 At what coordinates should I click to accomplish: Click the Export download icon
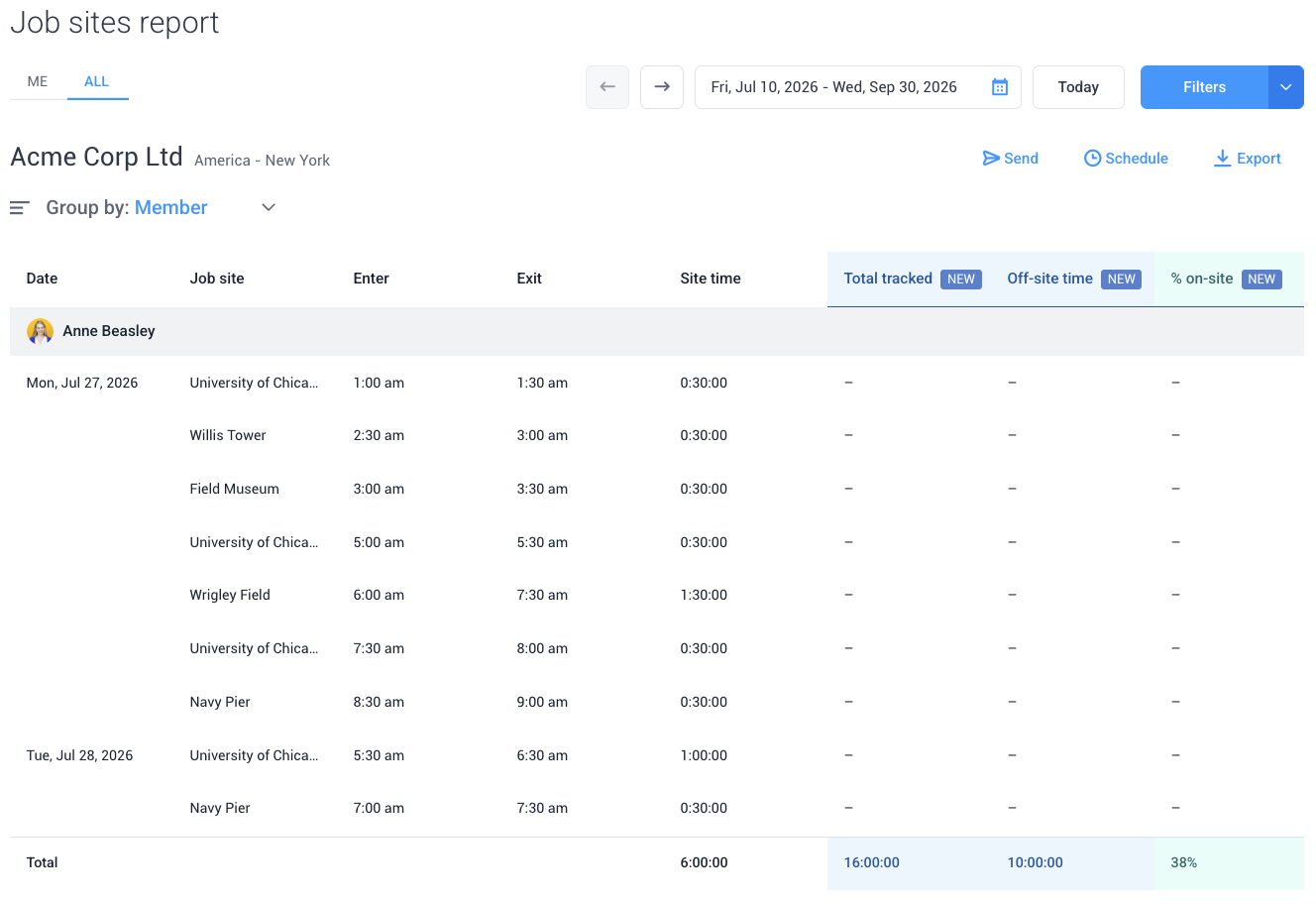click(1223, 159)
